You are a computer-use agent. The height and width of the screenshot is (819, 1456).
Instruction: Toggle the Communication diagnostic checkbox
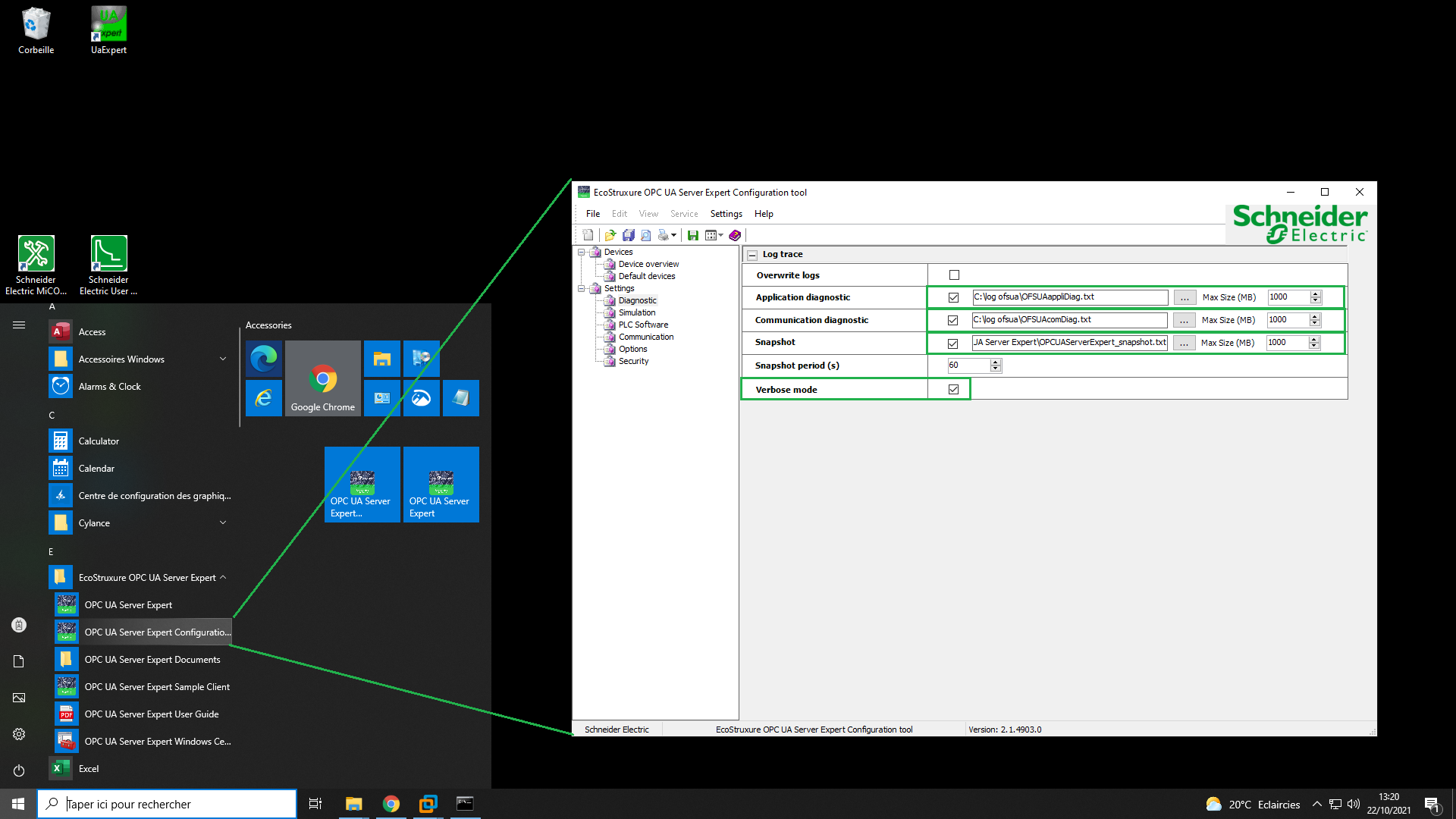(952, 320)
